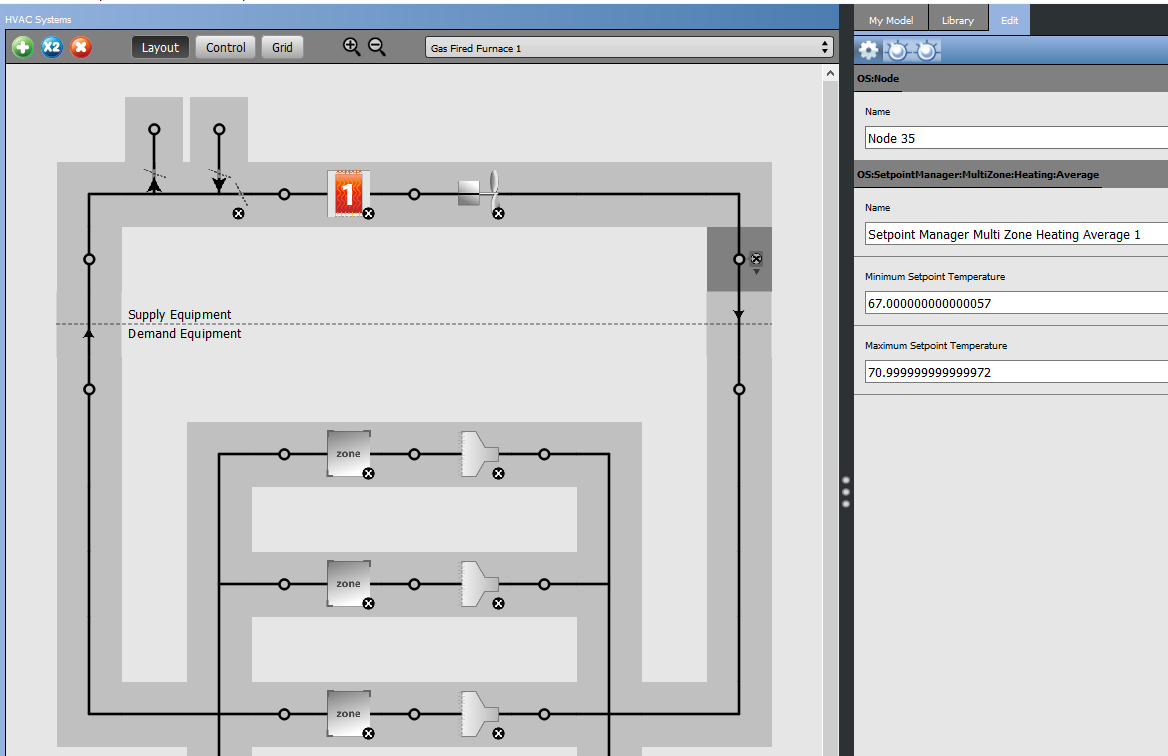
Task: Select the gas fired furnace coil icon
Action: point(347,194)
